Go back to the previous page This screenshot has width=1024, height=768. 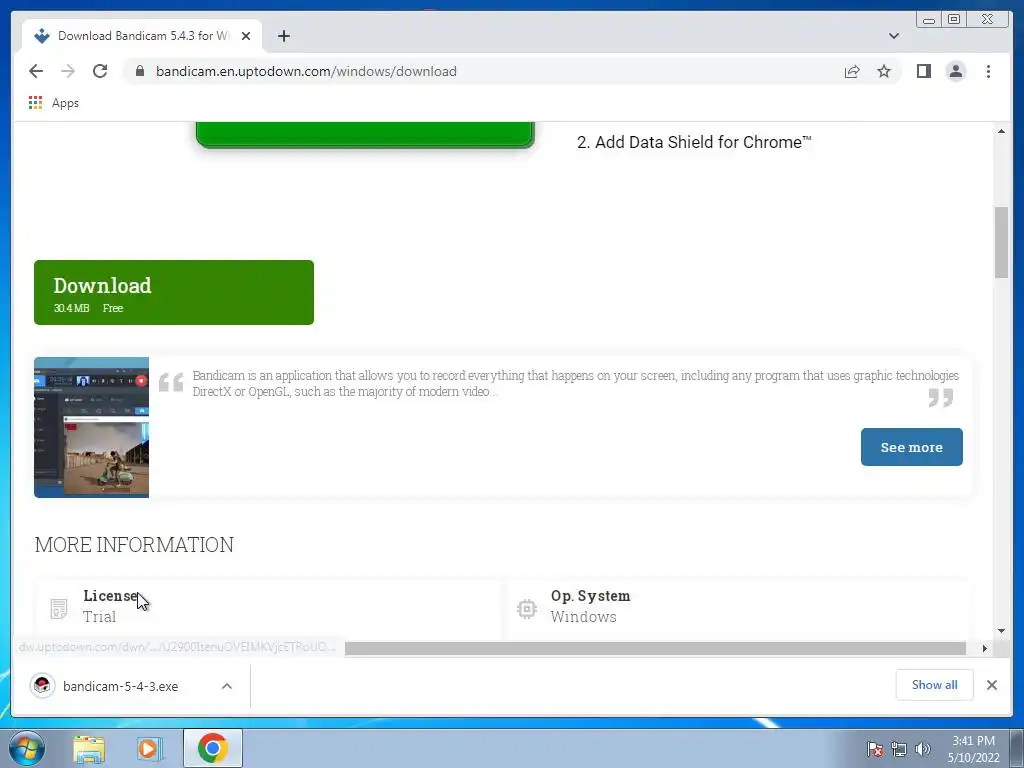click(36, 71)
